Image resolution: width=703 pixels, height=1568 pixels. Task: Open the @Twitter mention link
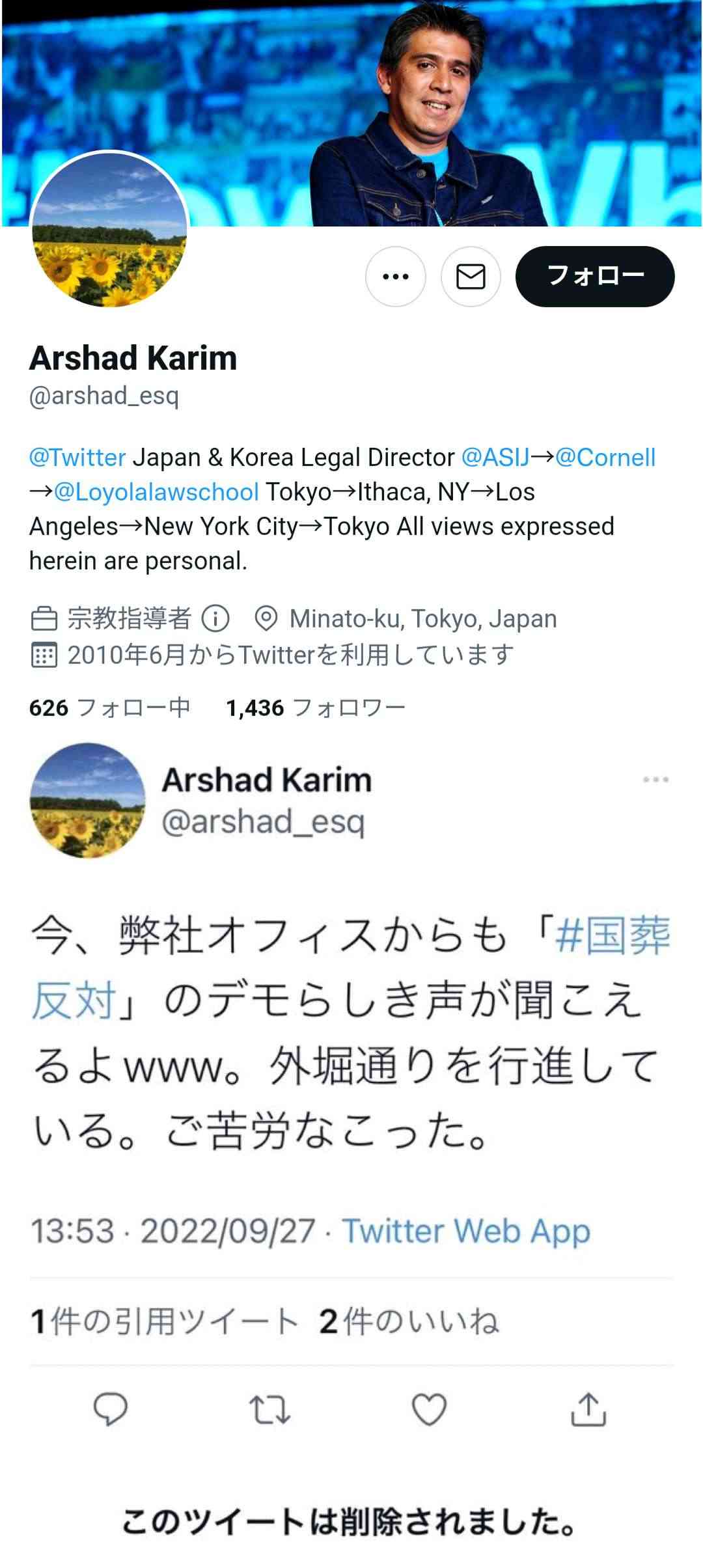pos(77,458)
